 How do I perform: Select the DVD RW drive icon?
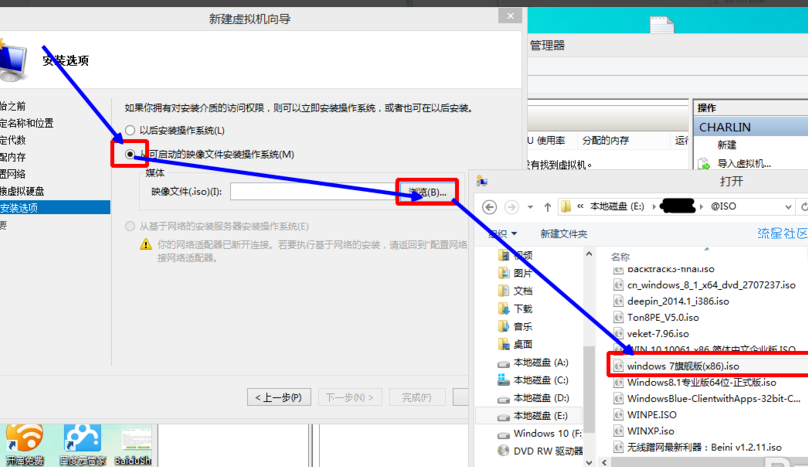(x=503, y=451)
